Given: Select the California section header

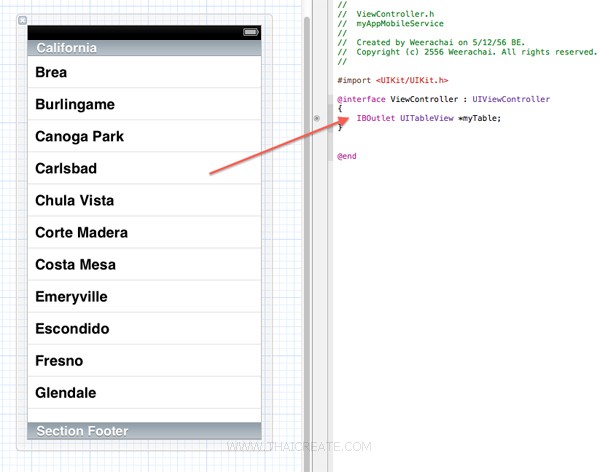Looking at the screenshot, I should click(145, 48).
